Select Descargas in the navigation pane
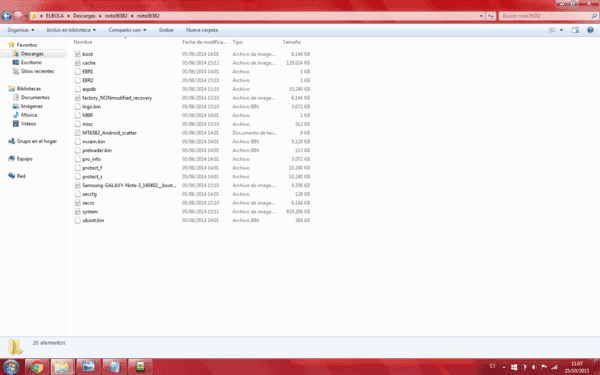 pyautogui.click(x=32, y=54)
